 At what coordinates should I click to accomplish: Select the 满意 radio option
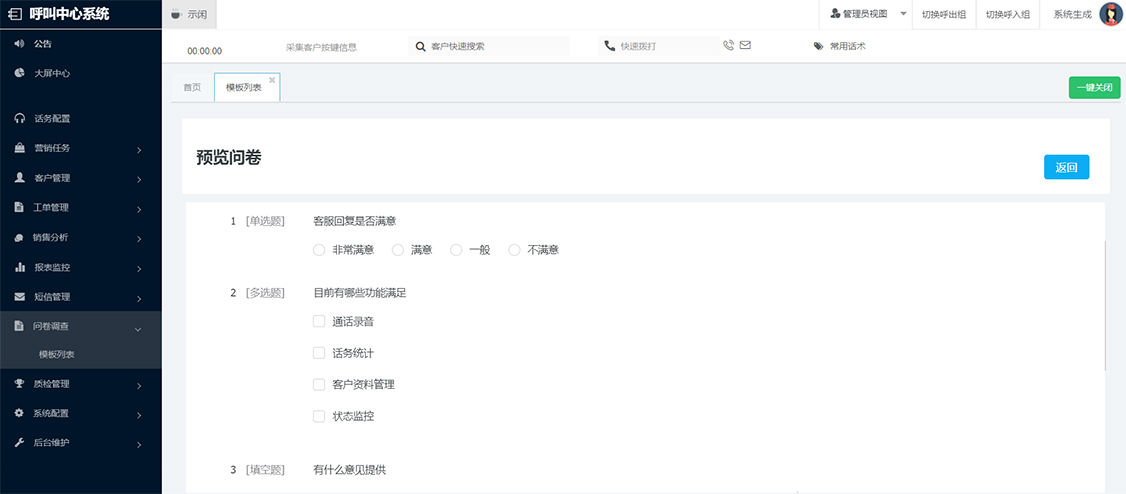[398, 250]
